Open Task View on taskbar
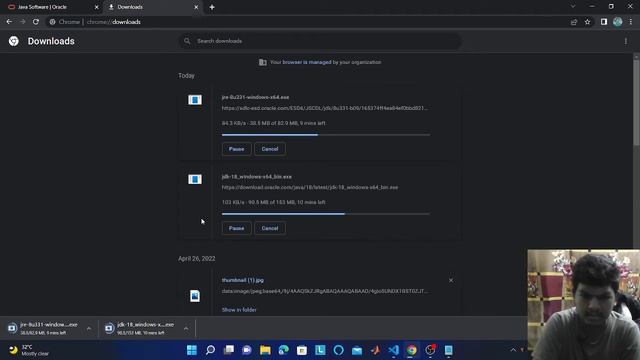This screenshot has height=360, width=640. point(229,350)
